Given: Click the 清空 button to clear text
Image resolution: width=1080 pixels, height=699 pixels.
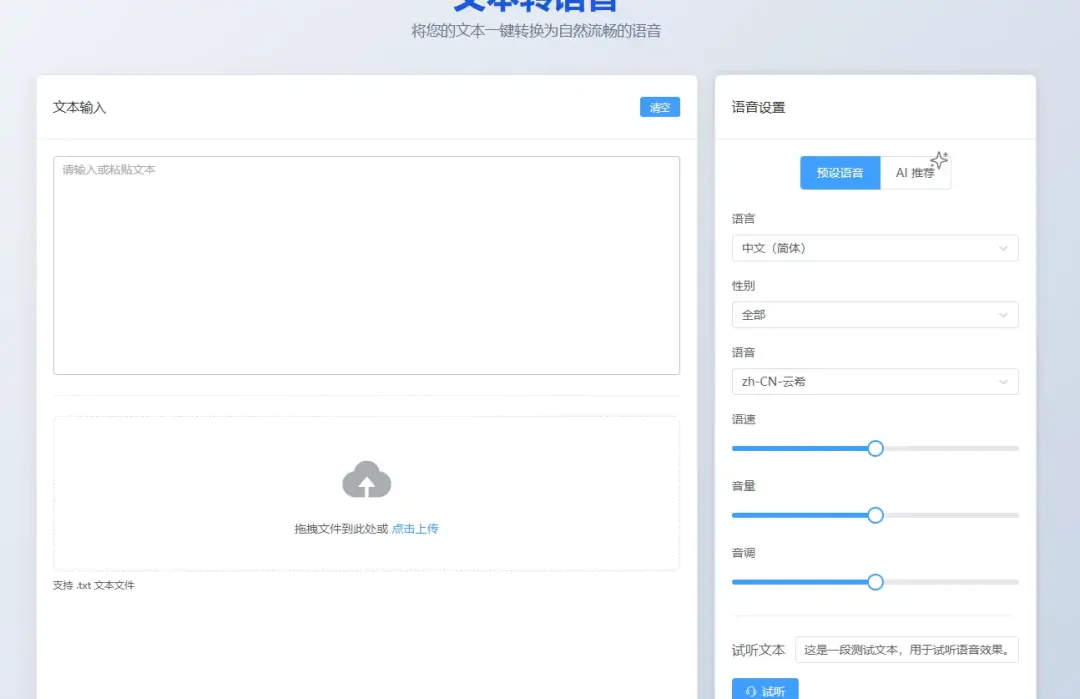Looking at the screenshot, I should point(659,107).
